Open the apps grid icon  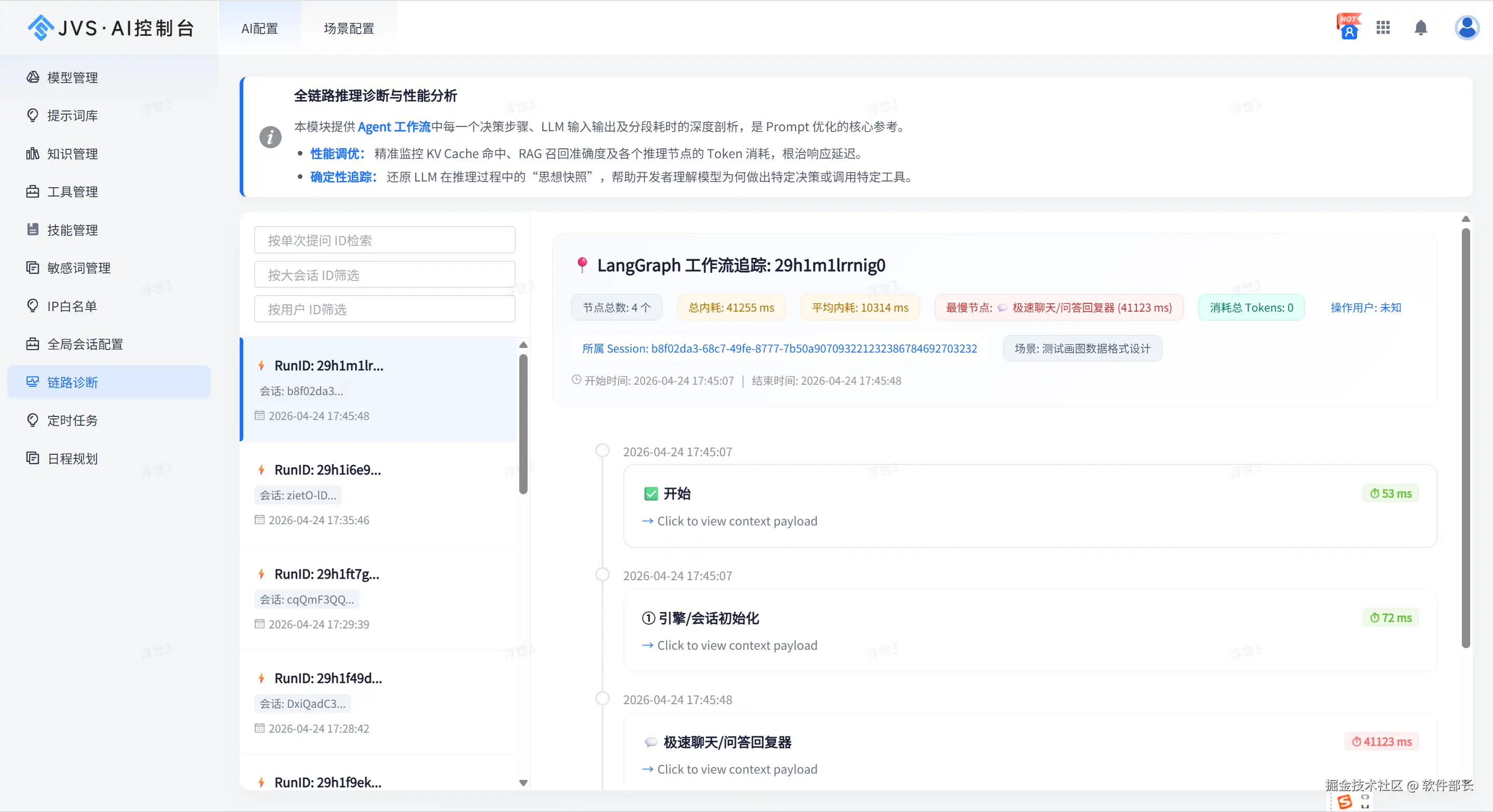pos(1383,27)
